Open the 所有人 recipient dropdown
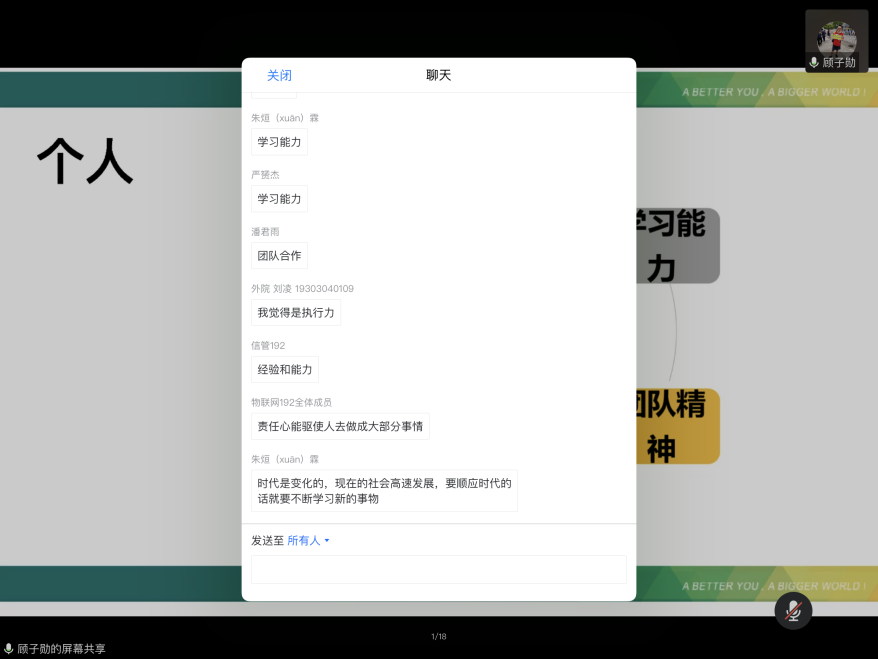The width and height of the screenshot is (878, 659). [x=305, y=540]
